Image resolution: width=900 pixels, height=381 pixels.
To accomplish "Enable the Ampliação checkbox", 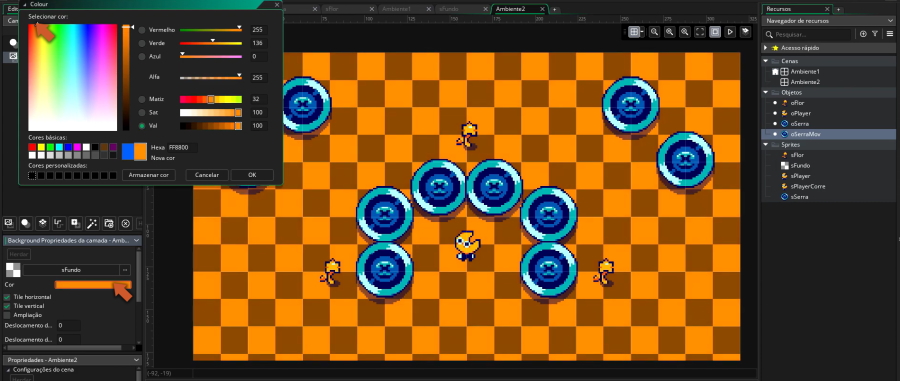I will (7, 315).
